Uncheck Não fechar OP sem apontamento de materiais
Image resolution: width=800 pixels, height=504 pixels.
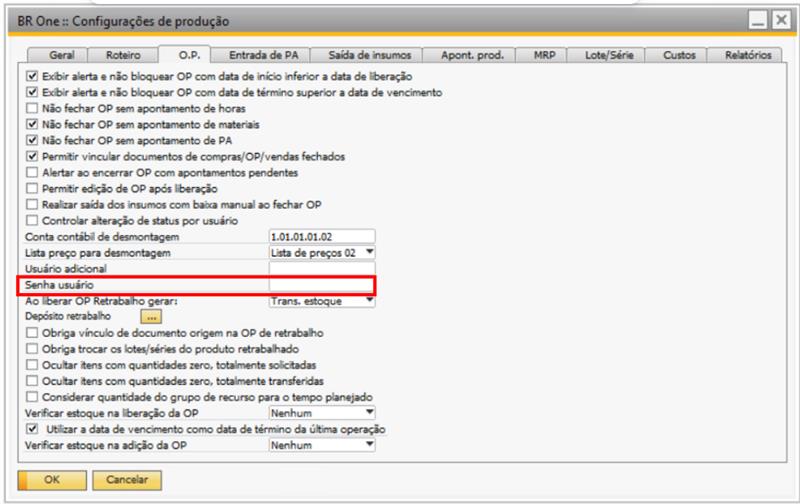(31, 124)
